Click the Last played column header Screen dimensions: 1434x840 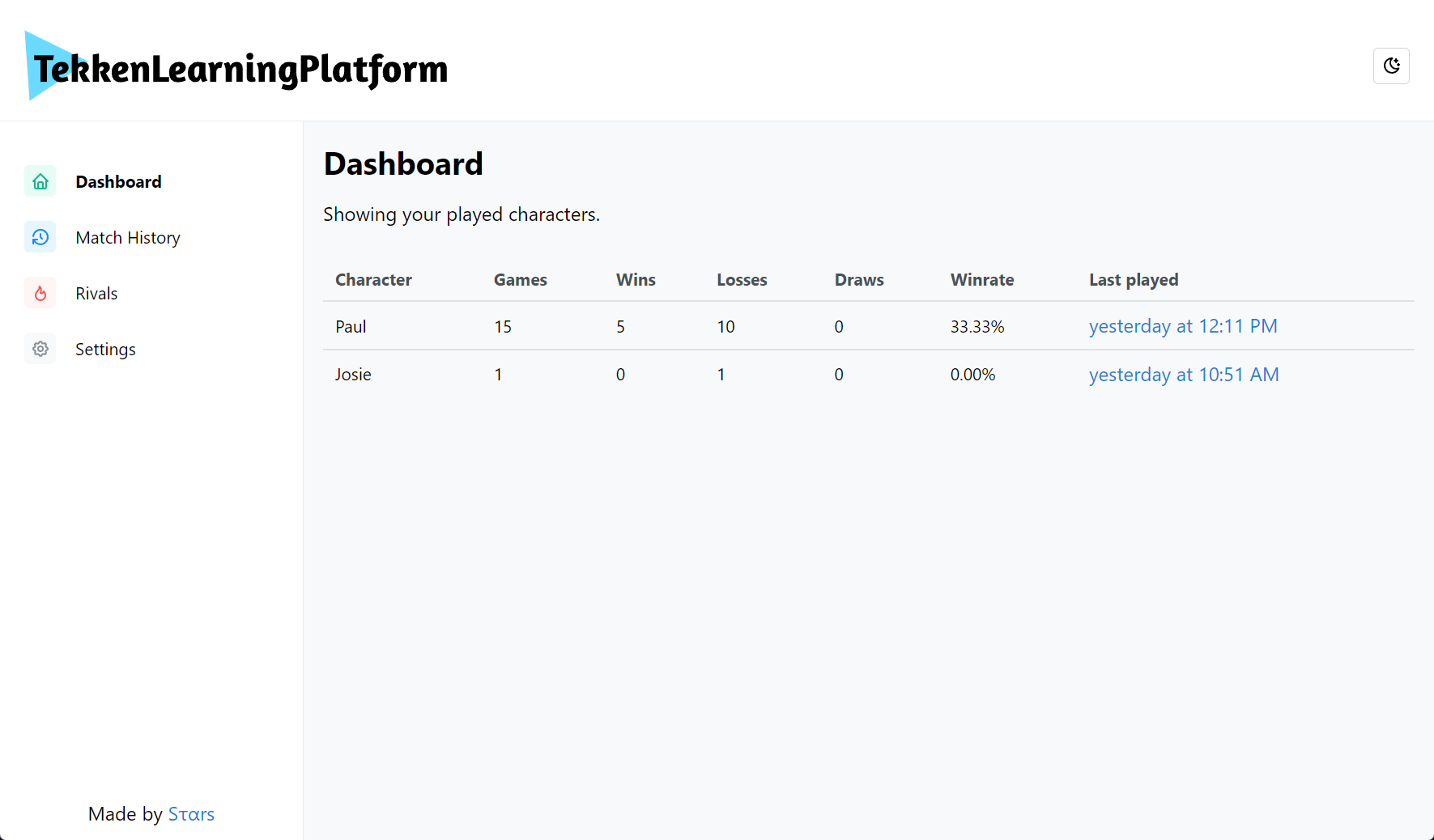pos(1134,280)
